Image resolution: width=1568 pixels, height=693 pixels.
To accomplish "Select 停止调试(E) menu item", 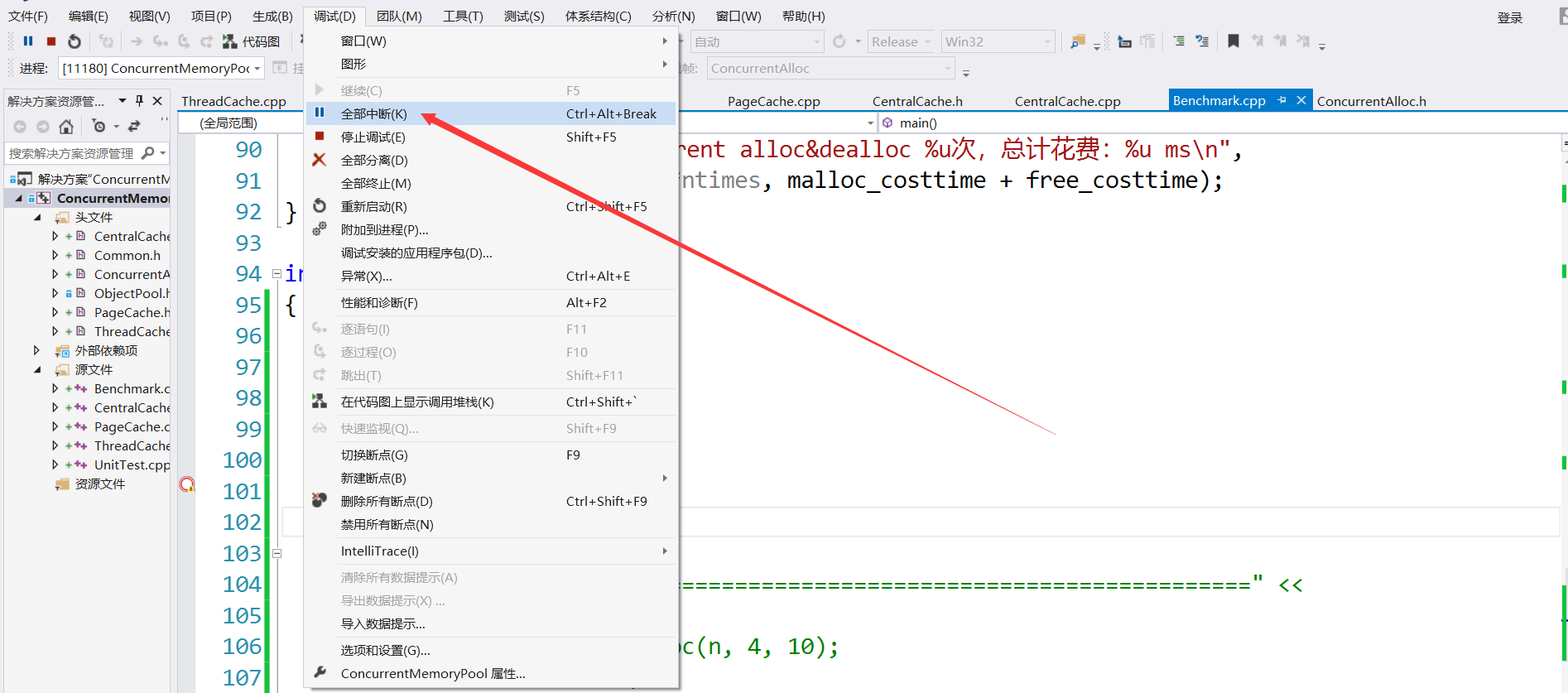I will [x=492, y=137].
